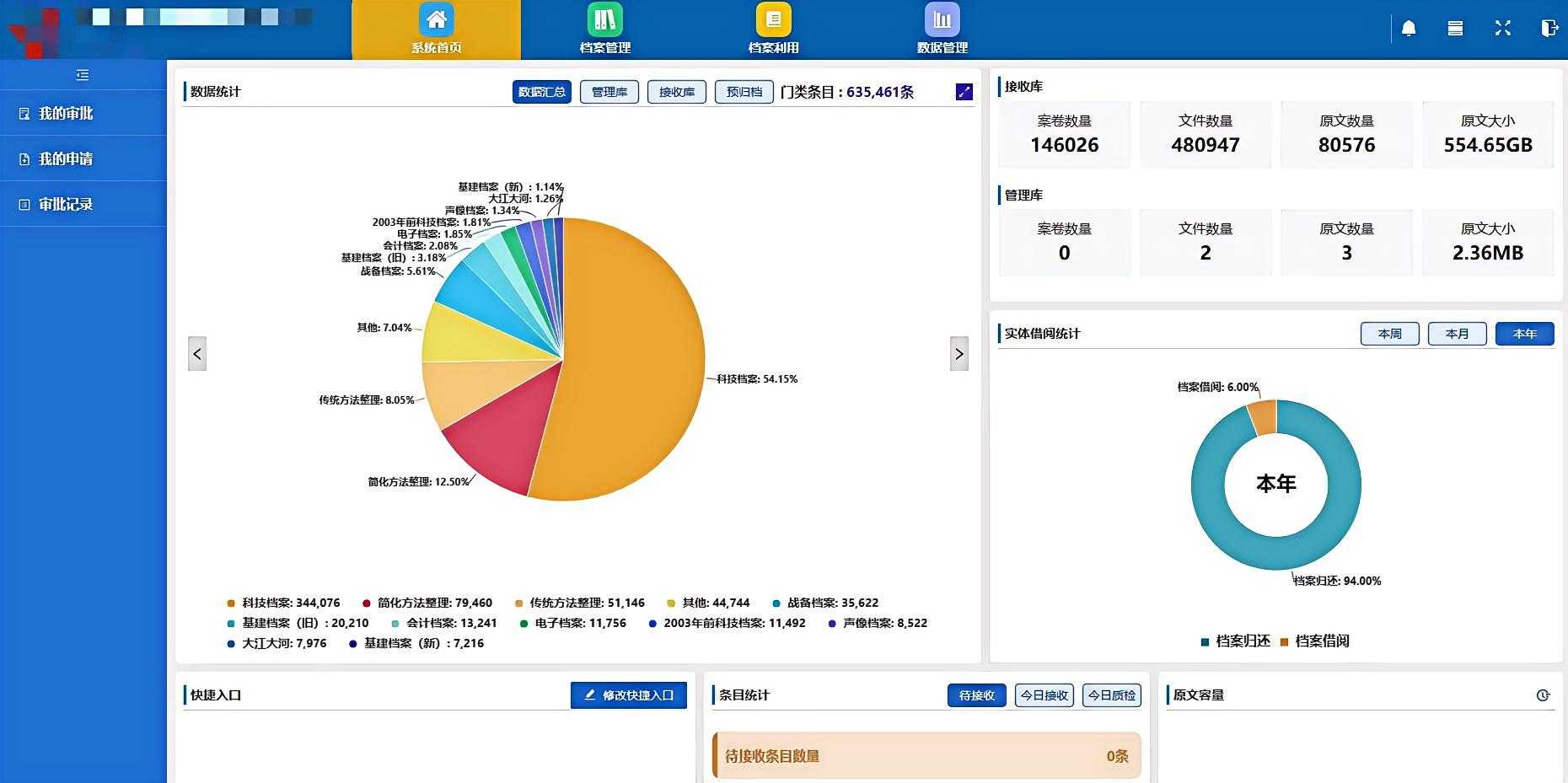Screen dimensions: 1568x783
Task: Go to the 数据管理 top menu
Action: coord(942,29)
